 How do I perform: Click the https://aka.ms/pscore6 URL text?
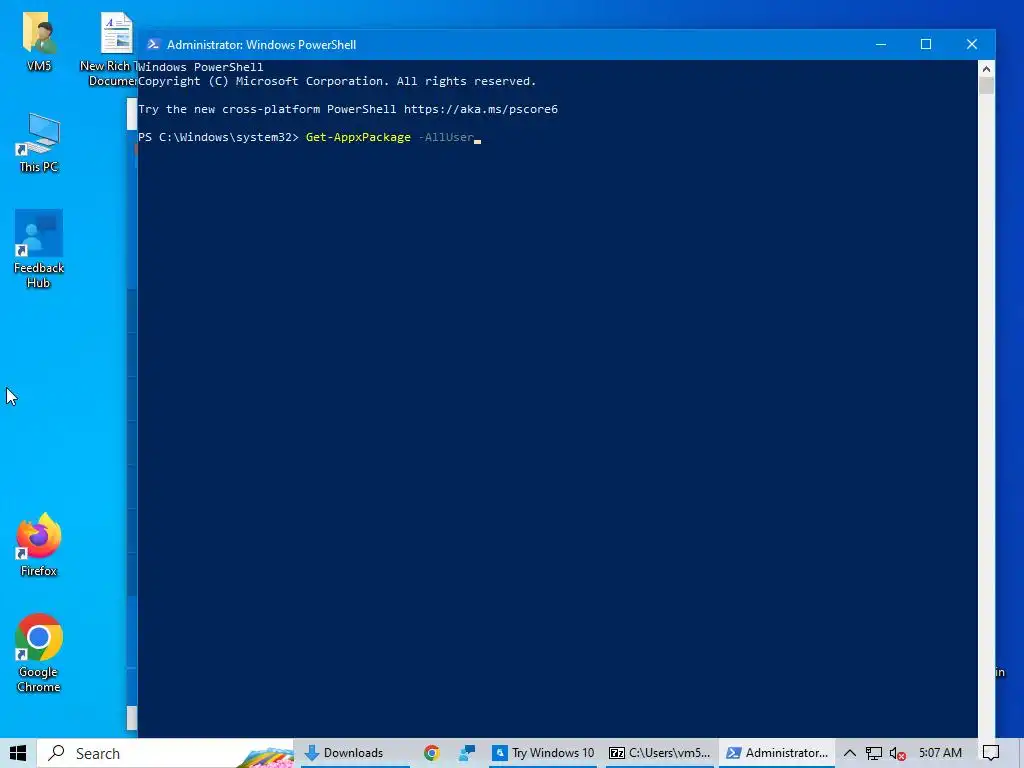481,109
